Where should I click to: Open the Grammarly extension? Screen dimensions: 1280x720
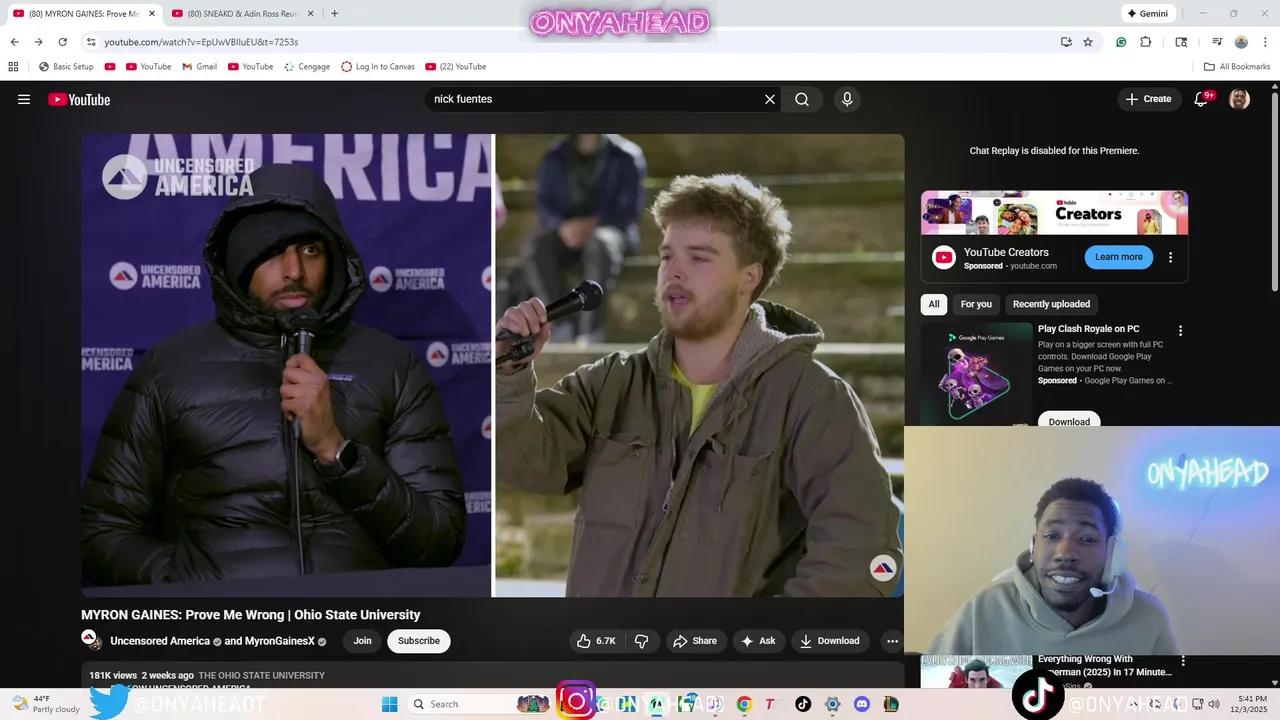(1121, 42)
